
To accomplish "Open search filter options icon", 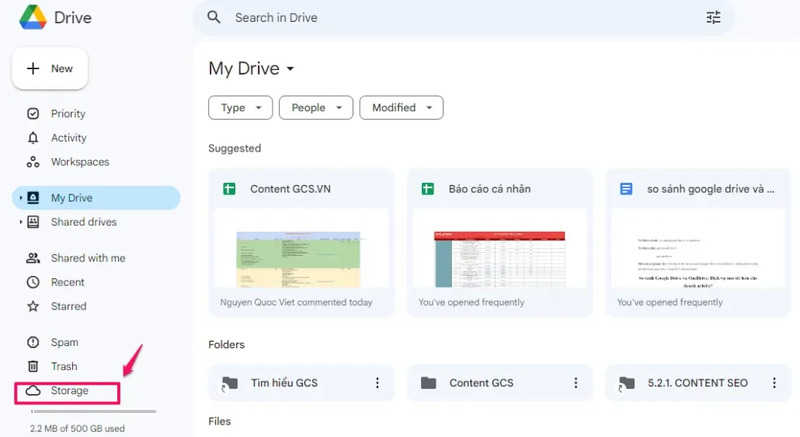I will click(713, 18).
